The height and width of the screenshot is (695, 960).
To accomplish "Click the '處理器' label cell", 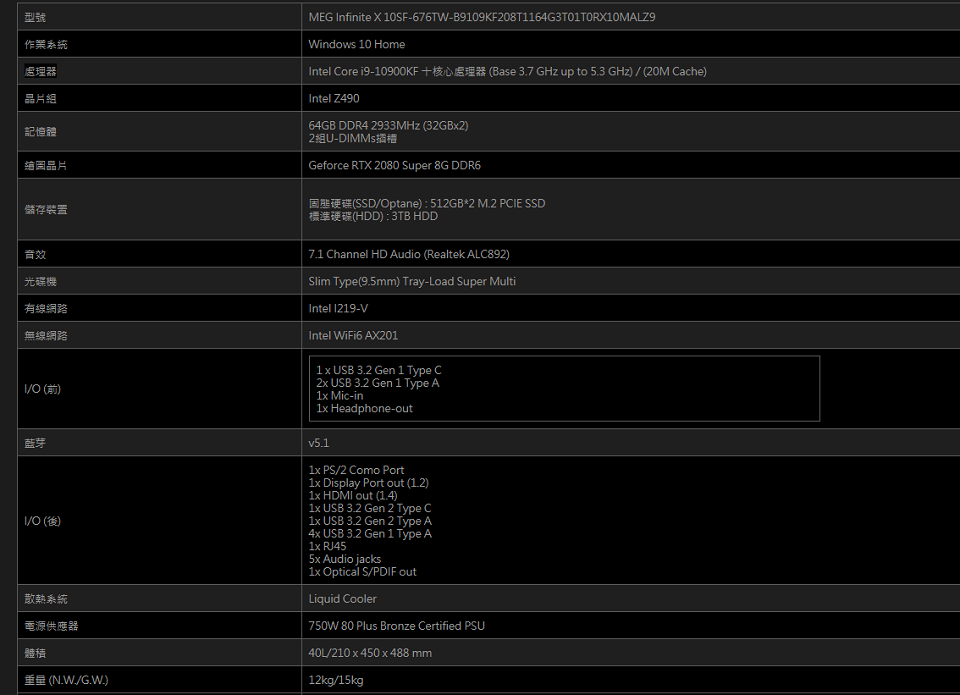I will [x=159, y=71].
